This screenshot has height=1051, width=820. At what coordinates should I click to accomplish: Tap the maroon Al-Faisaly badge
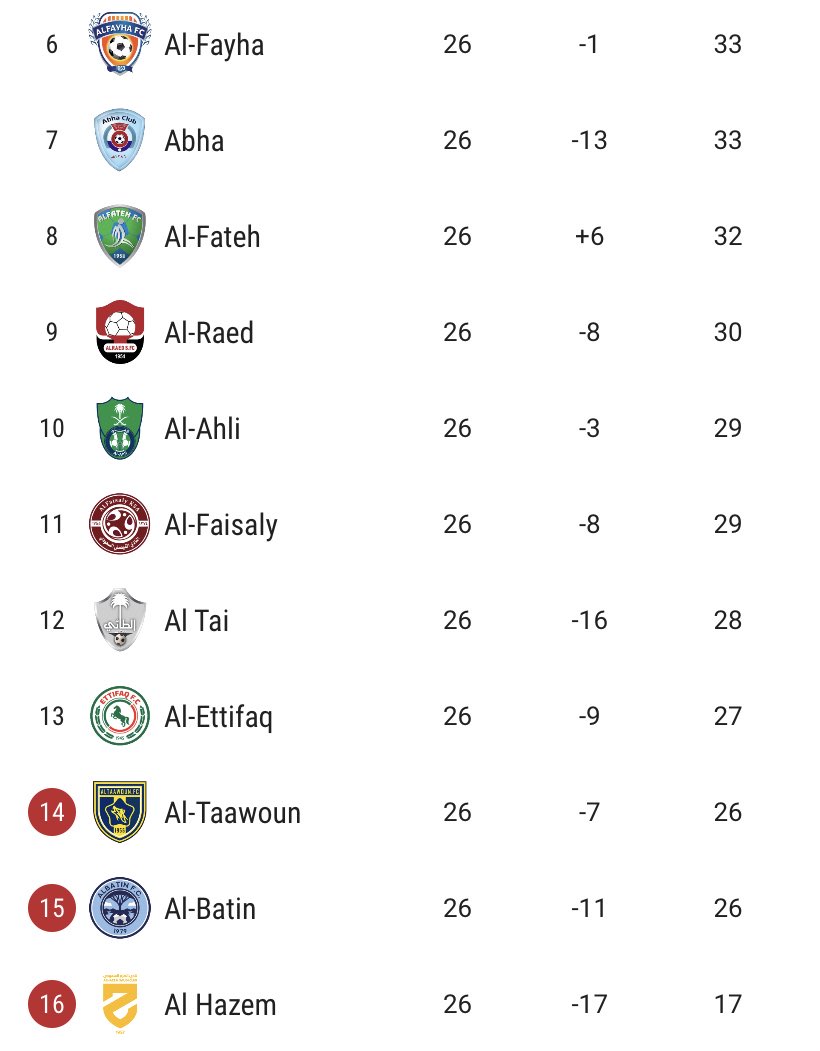click(x=119, y=524)
